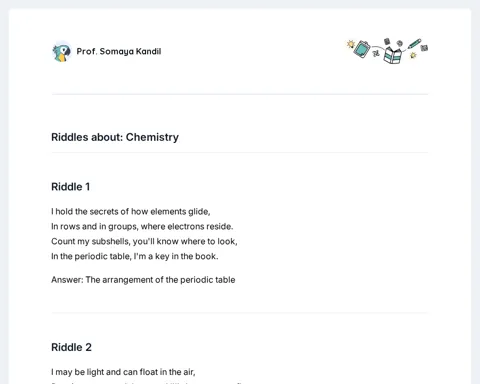Image resolution: width=480 pixels, height=384 pixels.
Task: Click the line 'I hold the secrets of how elements glide'
Action: coord(131,212)
